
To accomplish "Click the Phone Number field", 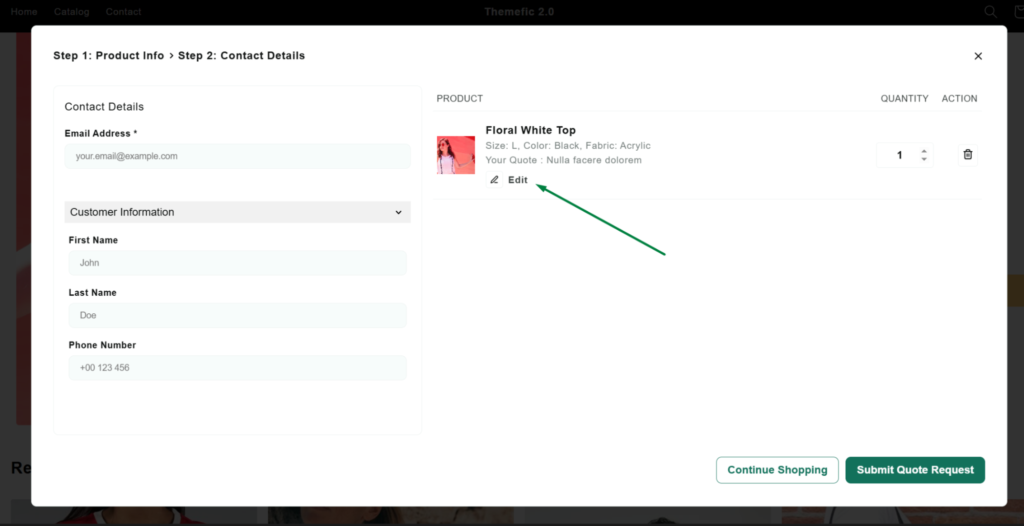I will point(237,368).
